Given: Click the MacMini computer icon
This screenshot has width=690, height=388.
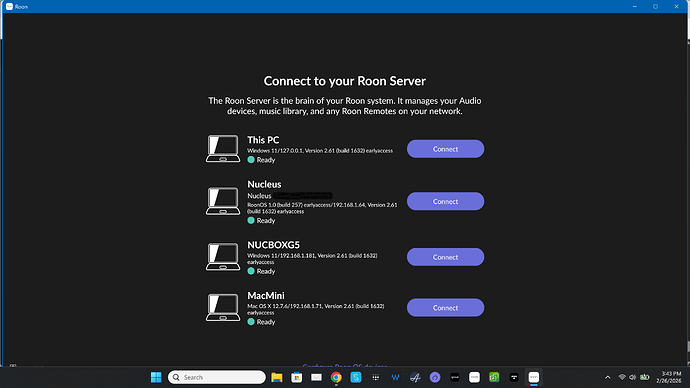Looking at the screenshot, I should [x=223, y=307].
